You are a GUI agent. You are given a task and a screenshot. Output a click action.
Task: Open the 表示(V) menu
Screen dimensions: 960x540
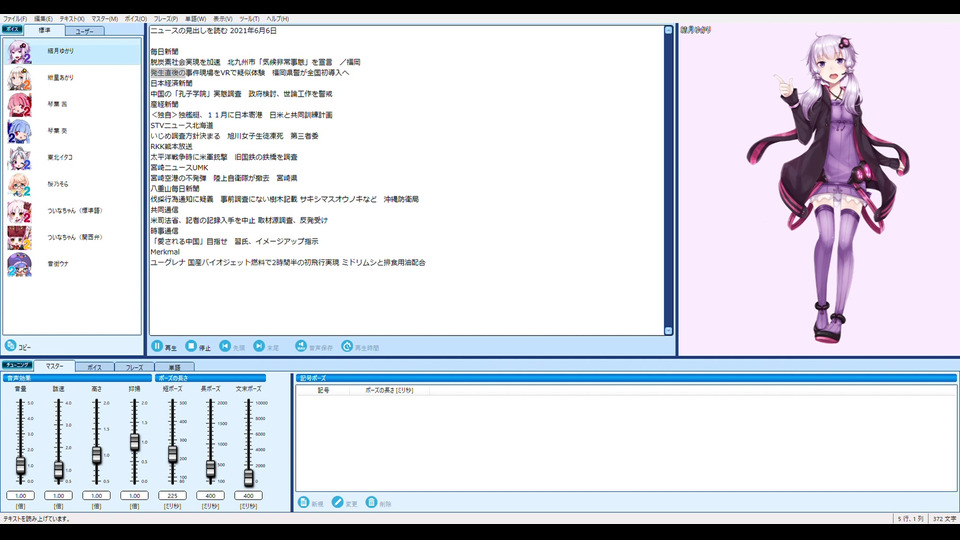pyautogui.click(x=222, y=19)
